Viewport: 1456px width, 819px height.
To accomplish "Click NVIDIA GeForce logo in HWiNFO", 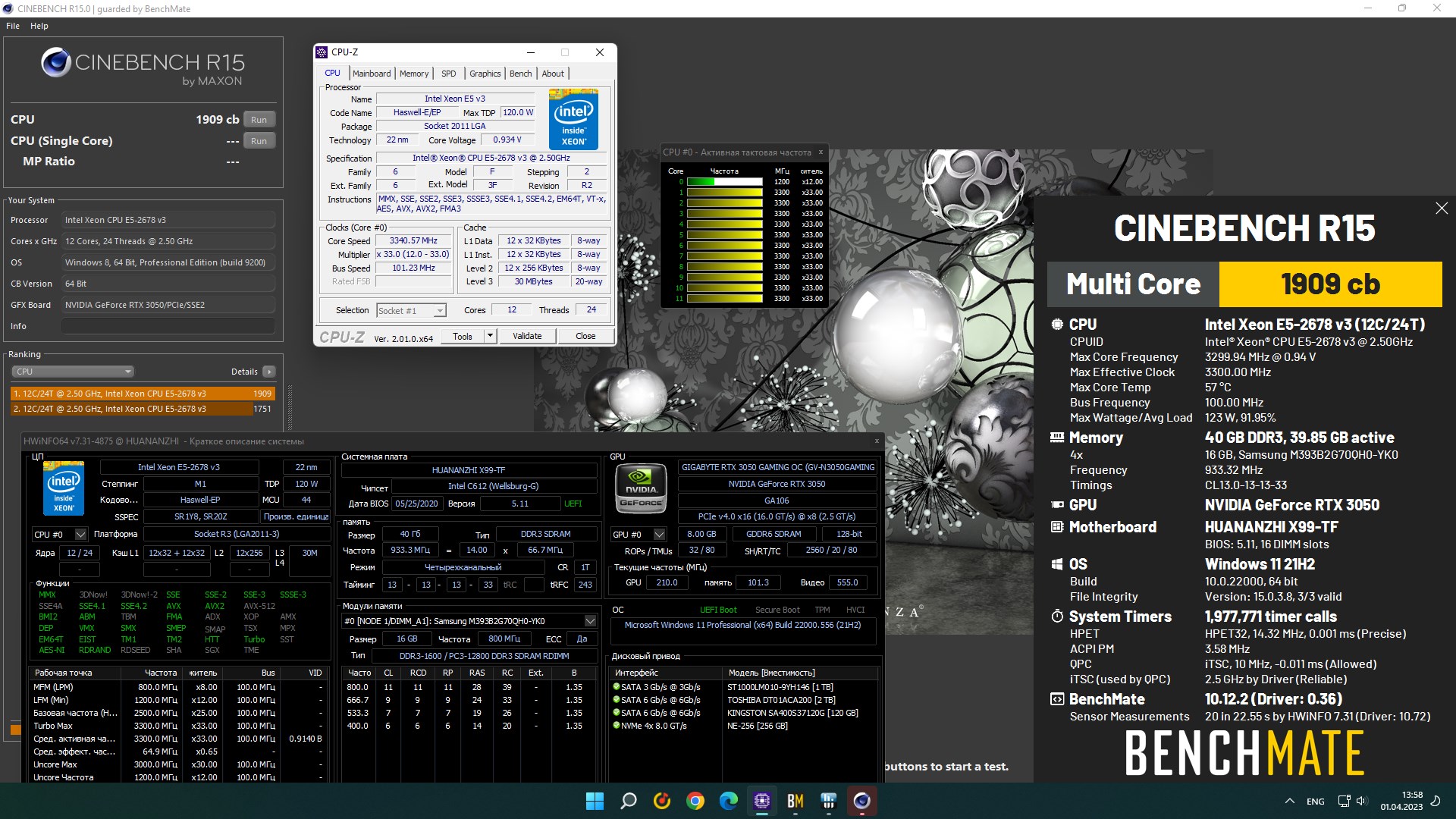I will click(x=641, y=488).
